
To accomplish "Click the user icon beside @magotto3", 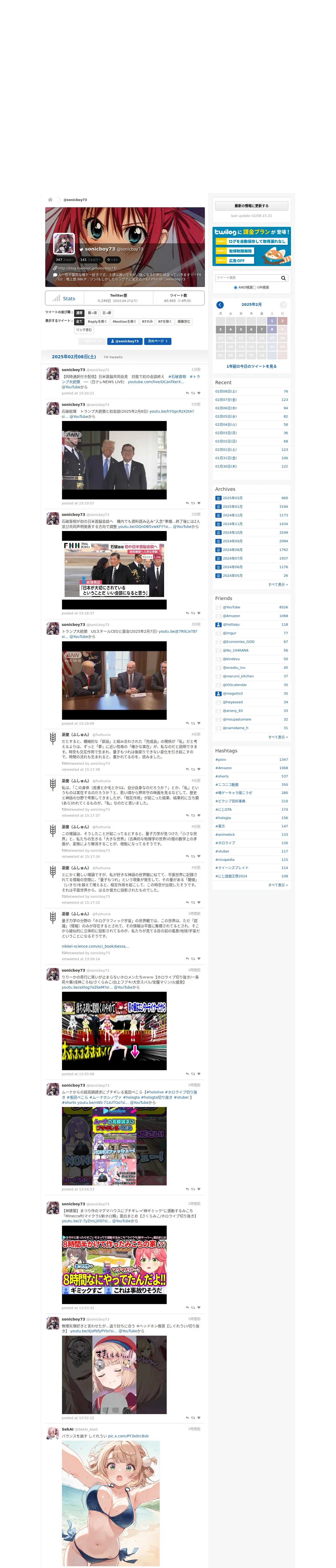I will [x=218, y=693].
